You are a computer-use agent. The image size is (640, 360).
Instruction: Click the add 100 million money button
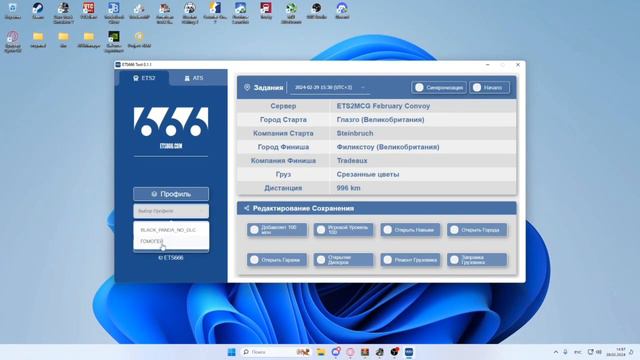[277, 230]
